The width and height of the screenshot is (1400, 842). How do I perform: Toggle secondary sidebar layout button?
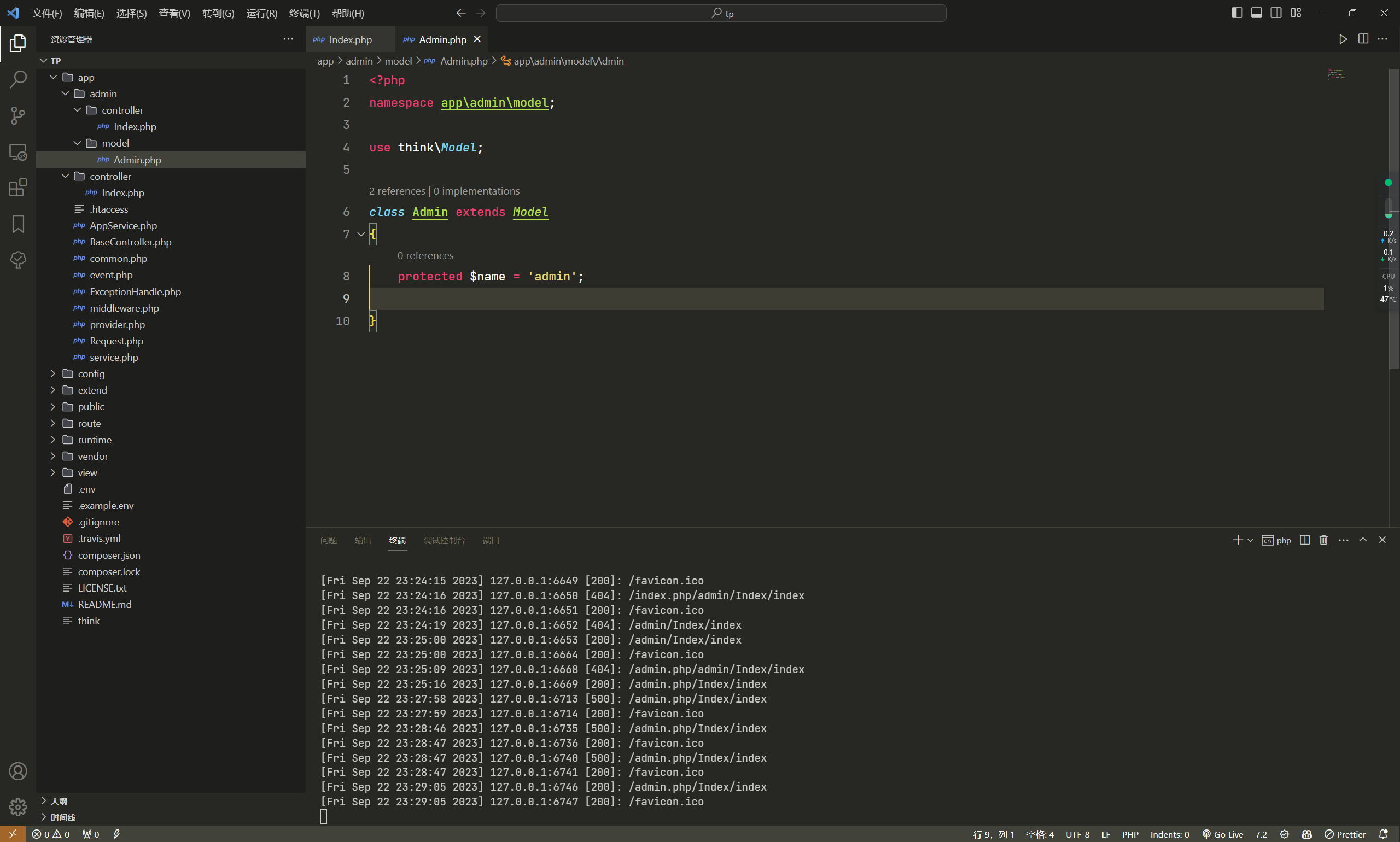[1276, 13]
